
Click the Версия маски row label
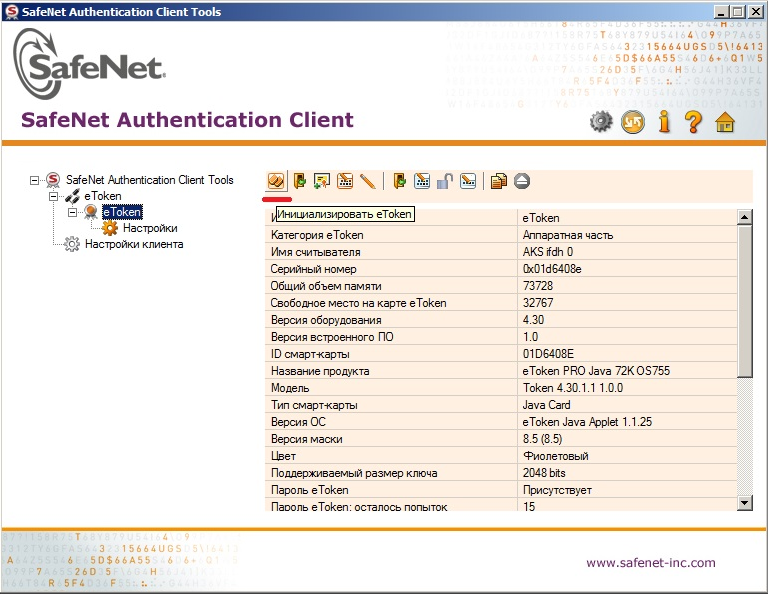point(307,439)
